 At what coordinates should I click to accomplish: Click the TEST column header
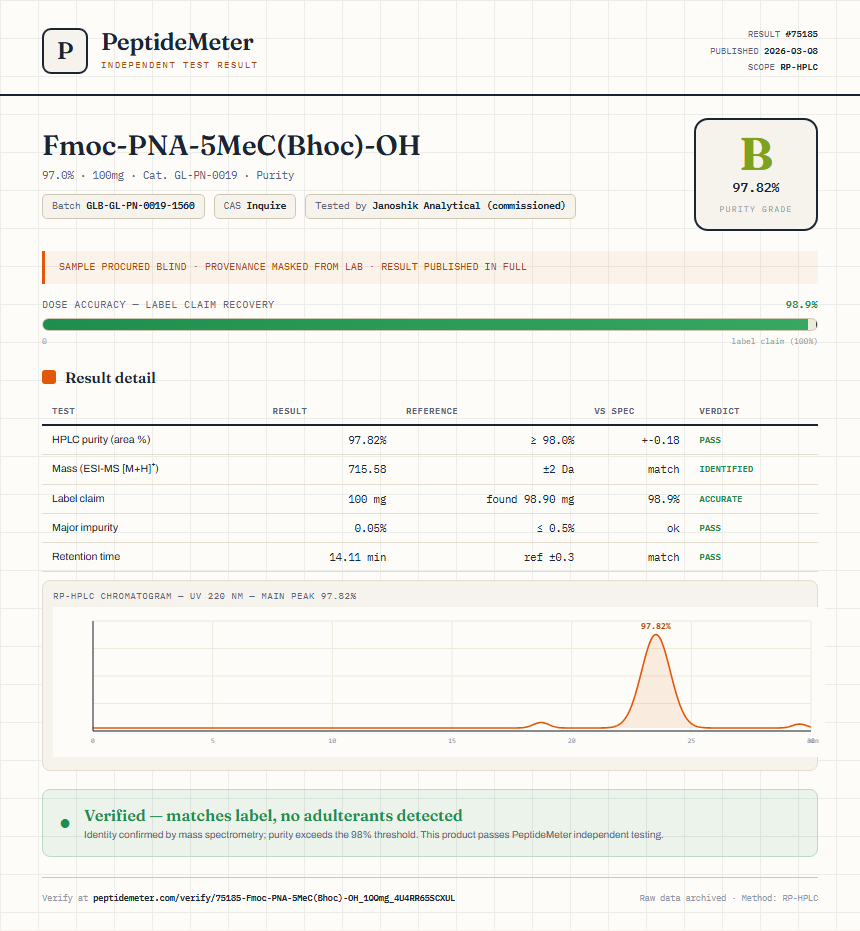coord(64,411)
